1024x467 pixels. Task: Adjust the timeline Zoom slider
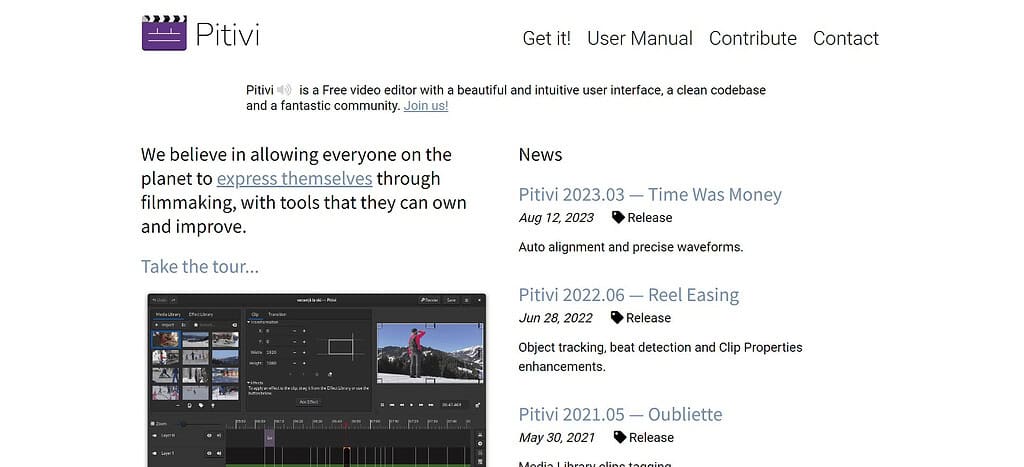pyautogui.click(x=199, y=425)
